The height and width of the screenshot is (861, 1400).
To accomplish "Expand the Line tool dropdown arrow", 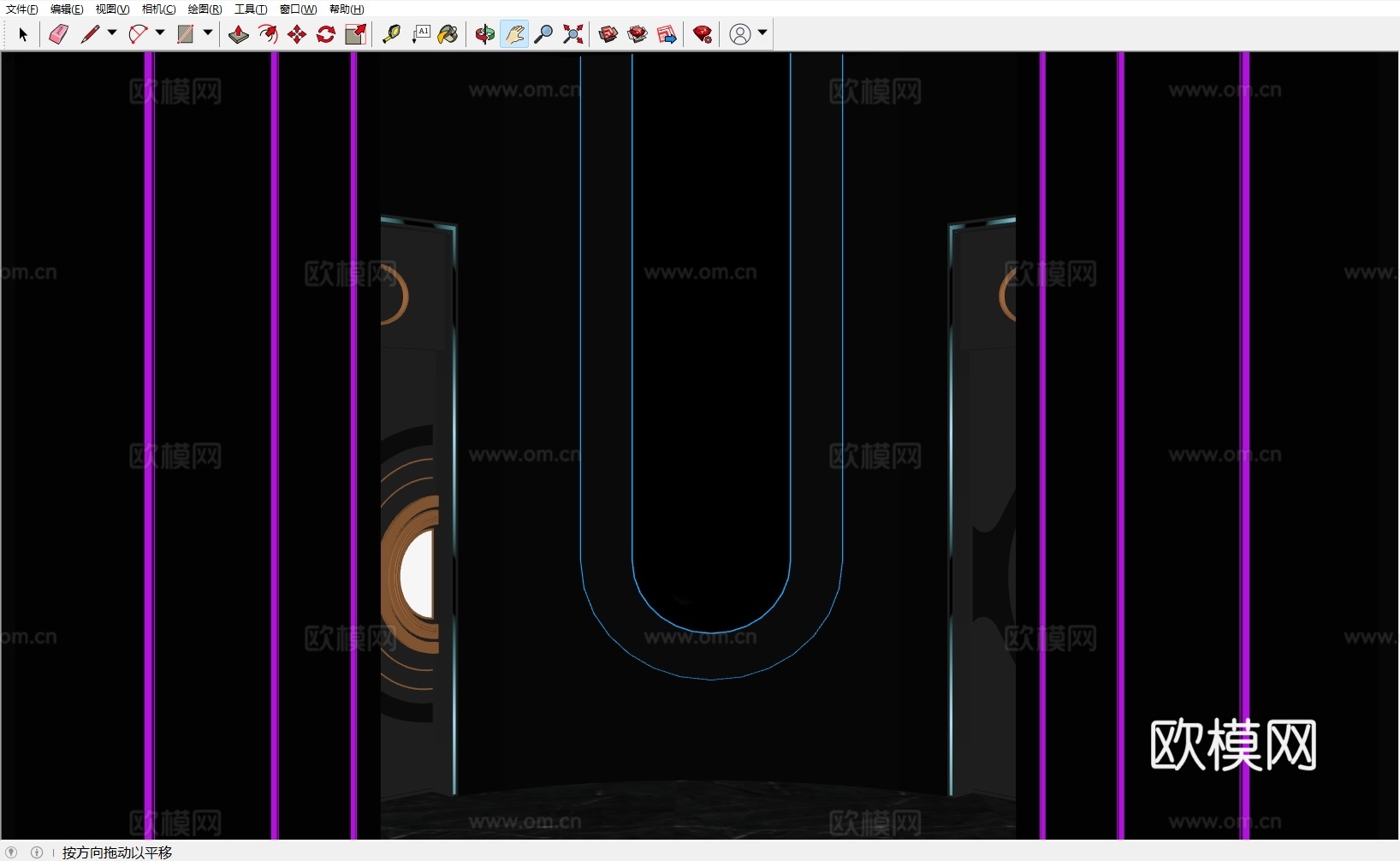I will pyautogui.click(x=112, y=33).
